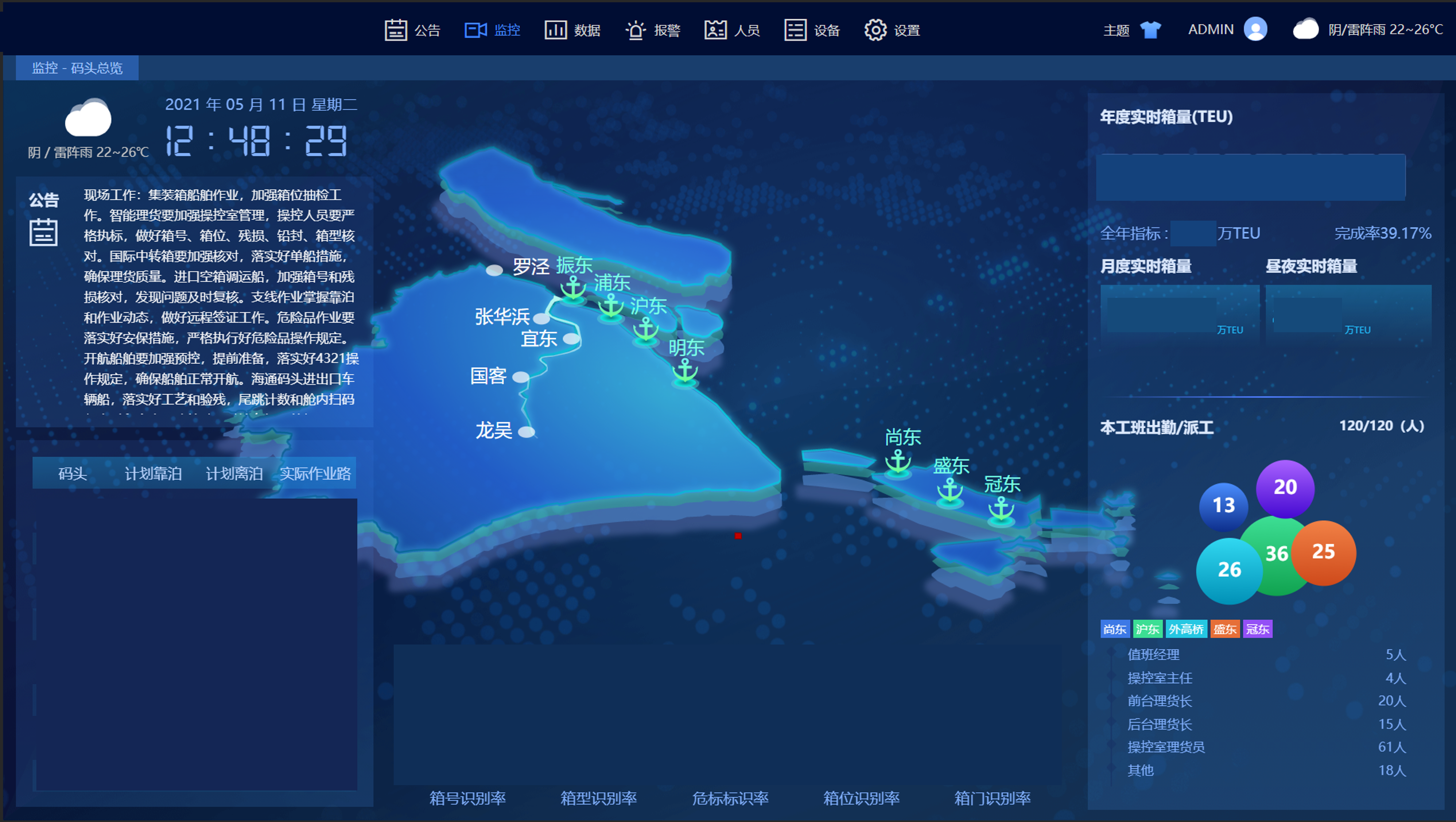1456x822 pixels.
Task: Click the 计划靠泊 column header
Action: click(x=153, y=473)
